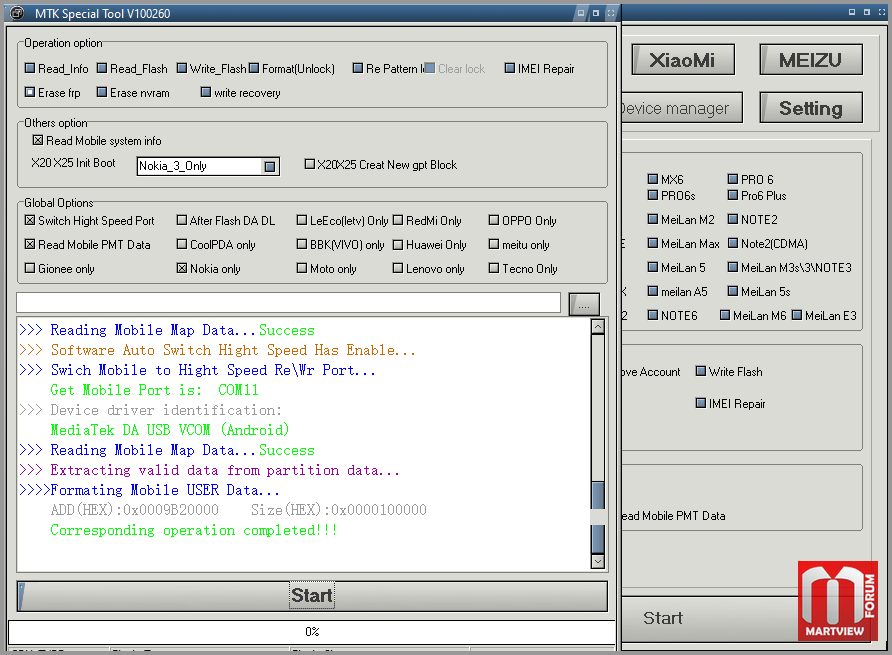Enable the Write_Flash operation option

[182, 69]
